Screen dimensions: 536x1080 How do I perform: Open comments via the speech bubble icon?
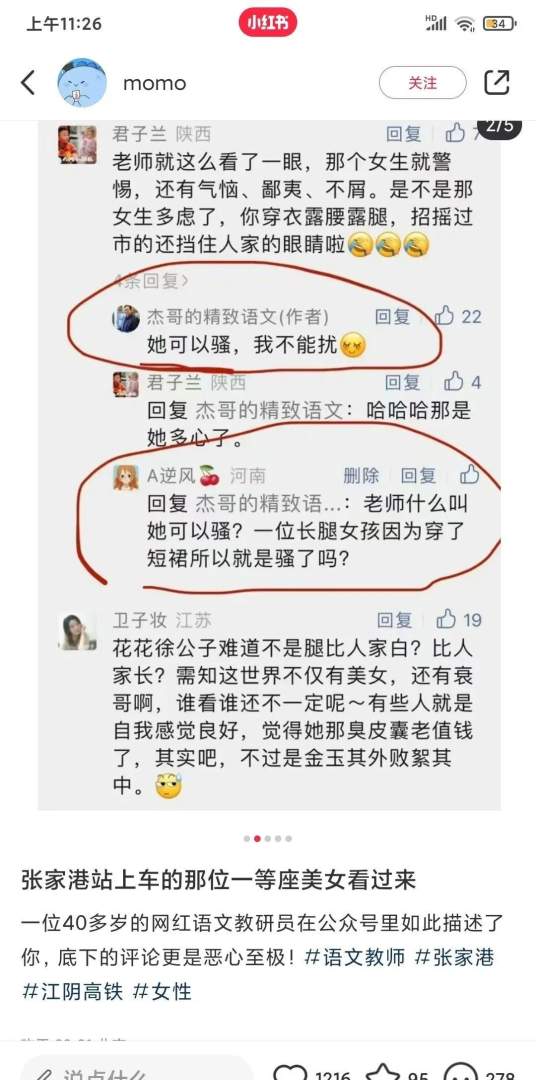pyautogui.click(x=460, y=1073)
